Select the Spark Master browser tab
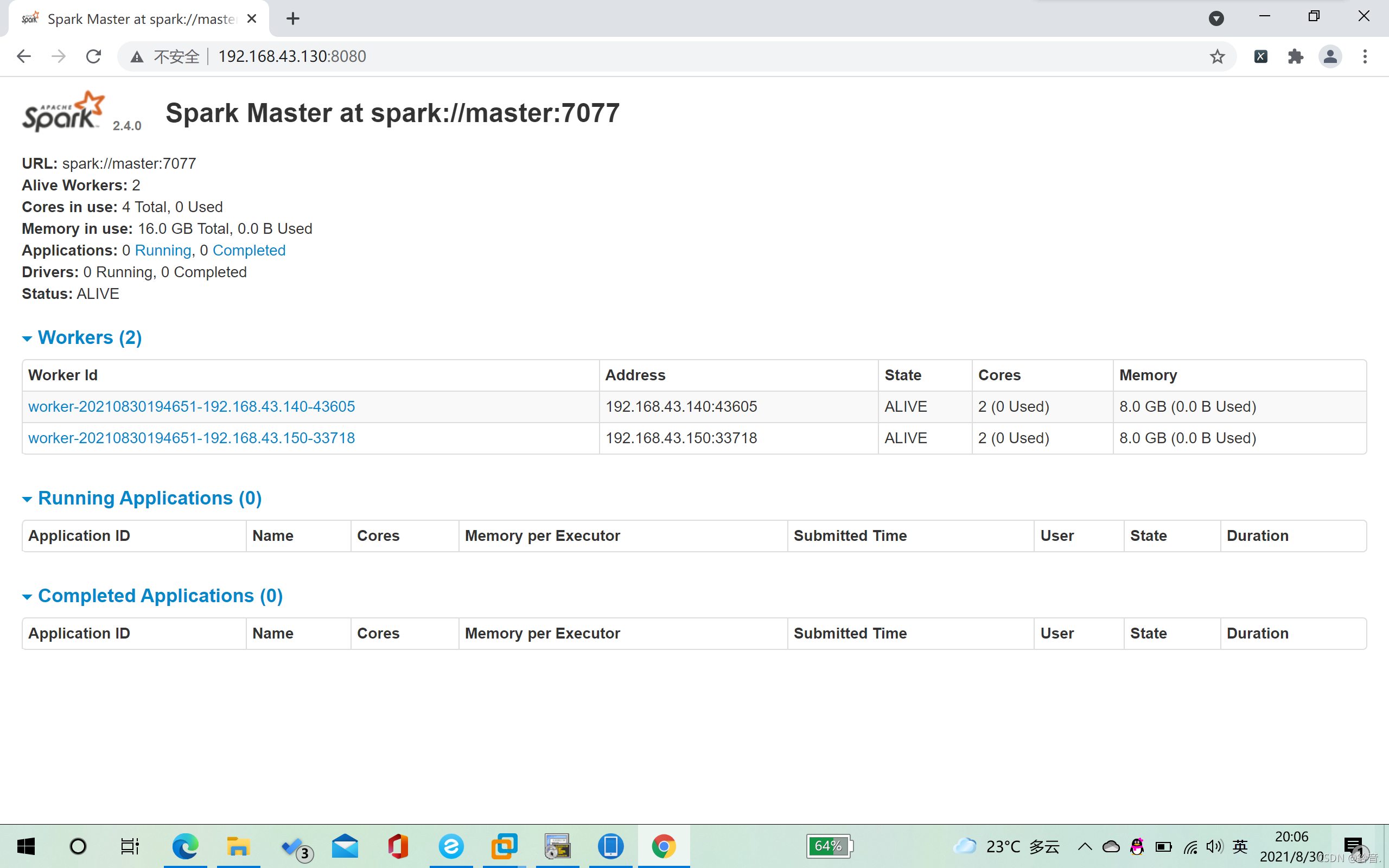The width and height of the screenshot is (1389, 868). coord(141,19)
